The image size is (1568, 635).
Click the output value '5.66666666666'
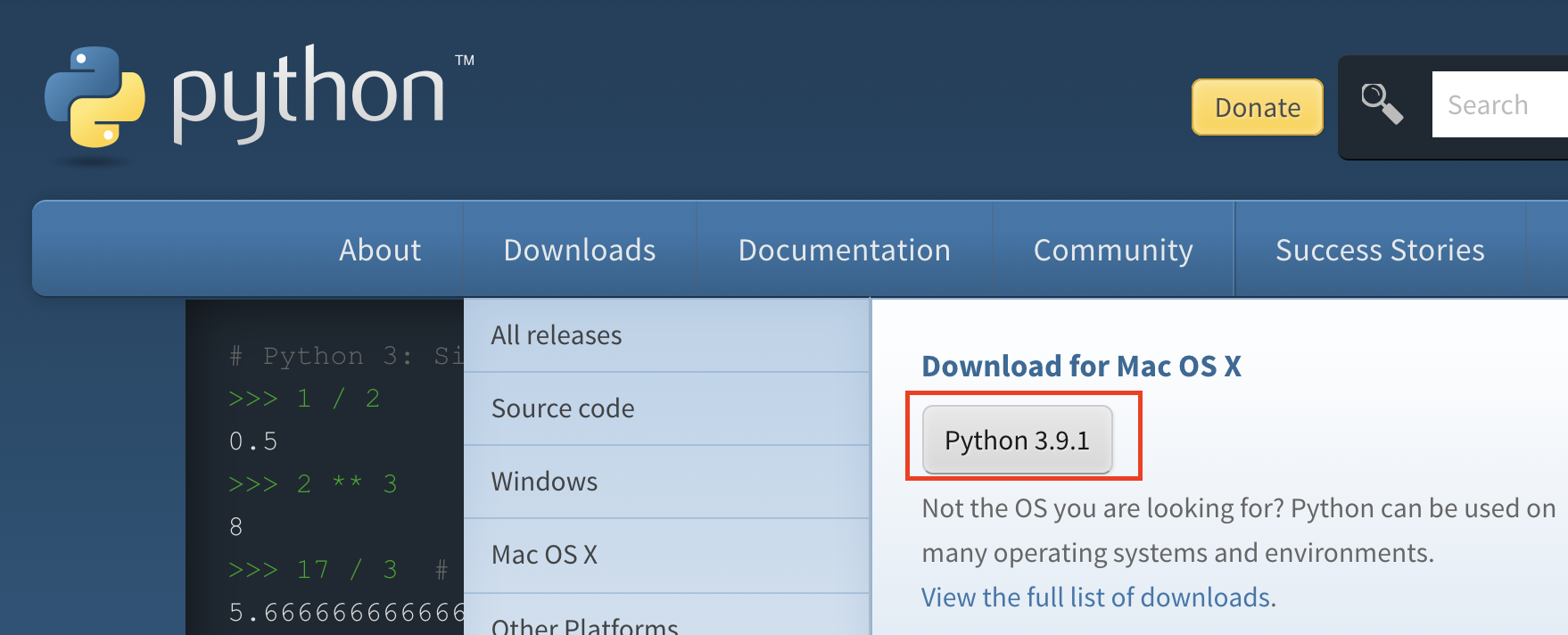point(346,612)
